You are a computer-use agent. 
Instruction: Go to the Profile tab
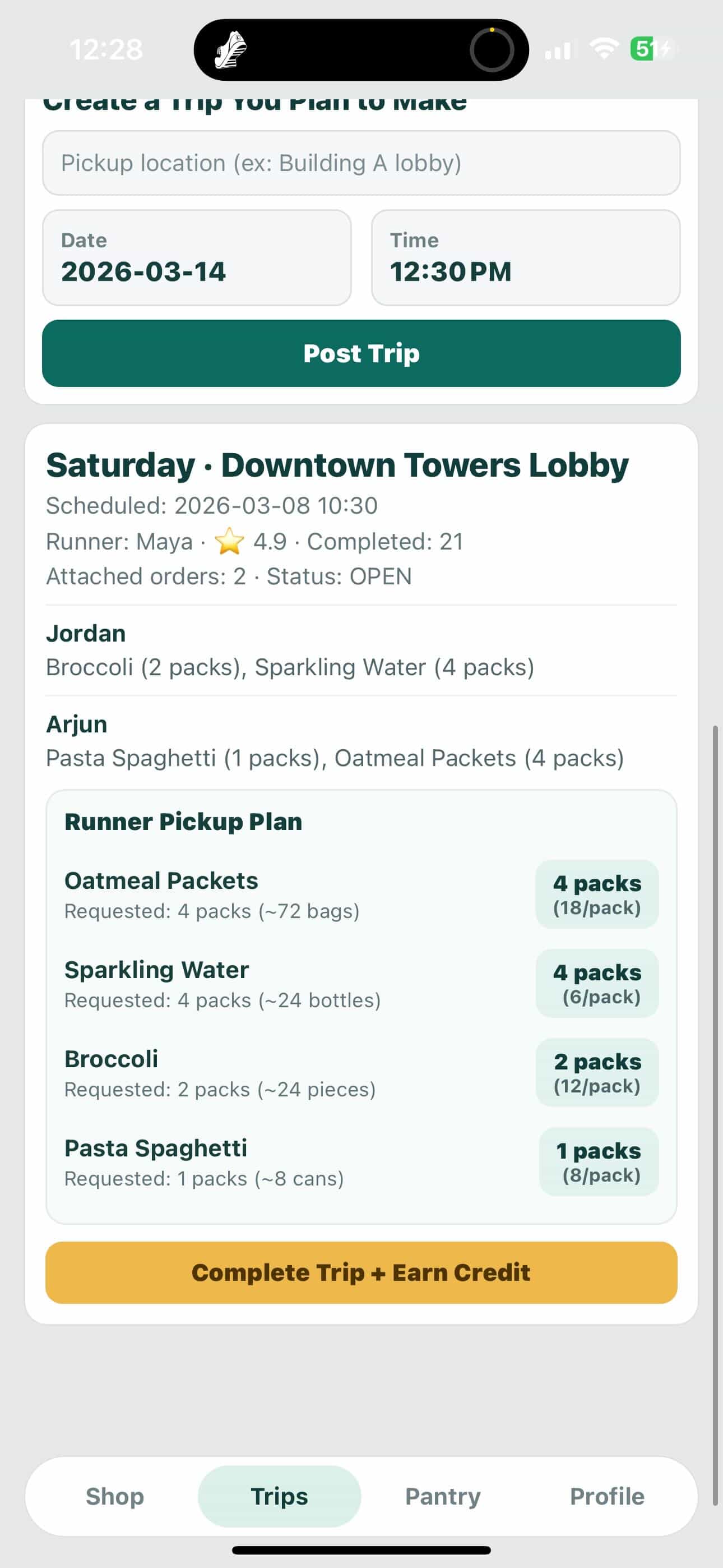(x=607, y=1496)
